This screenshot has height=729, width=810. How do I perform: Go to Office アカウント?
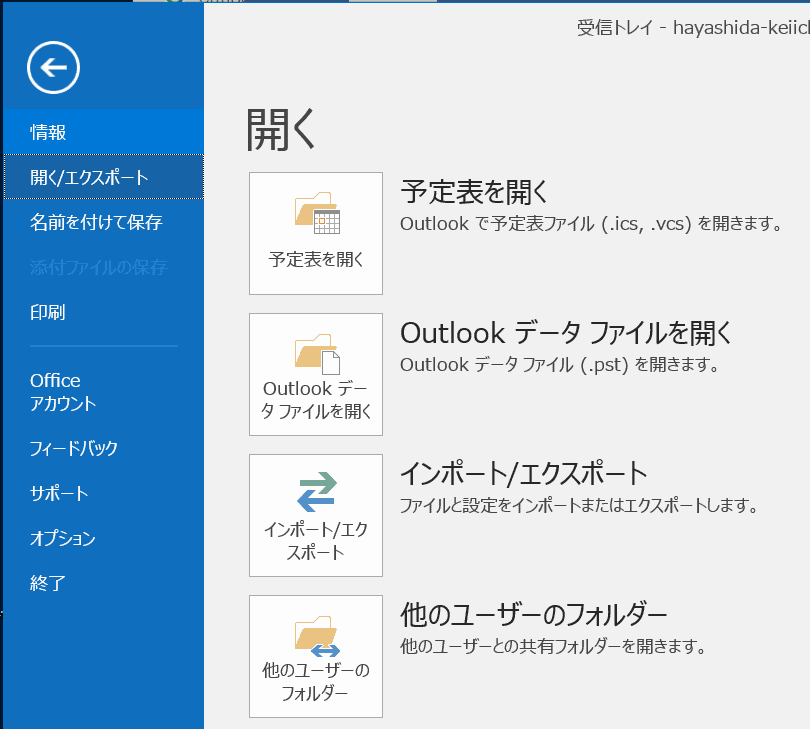pos(63,392)
